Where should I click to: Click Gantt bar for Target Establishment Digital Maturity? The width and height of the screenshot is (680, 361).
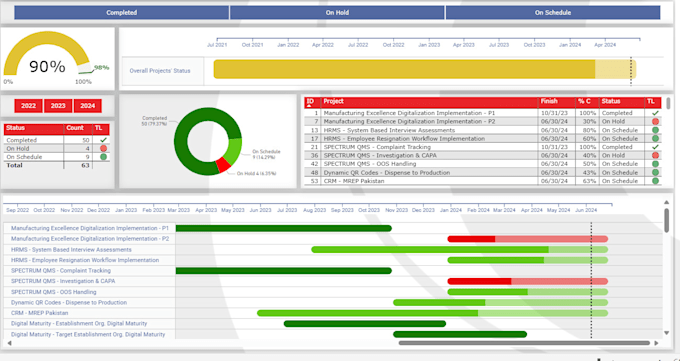(x=460, y=334)
